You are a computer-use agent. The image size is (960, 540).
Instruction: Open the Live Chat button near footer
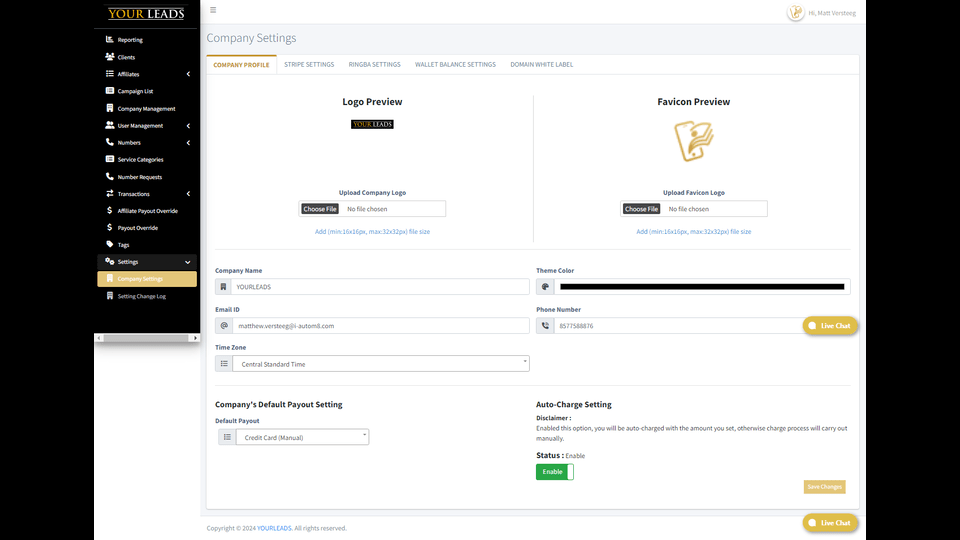coord(830,523)
